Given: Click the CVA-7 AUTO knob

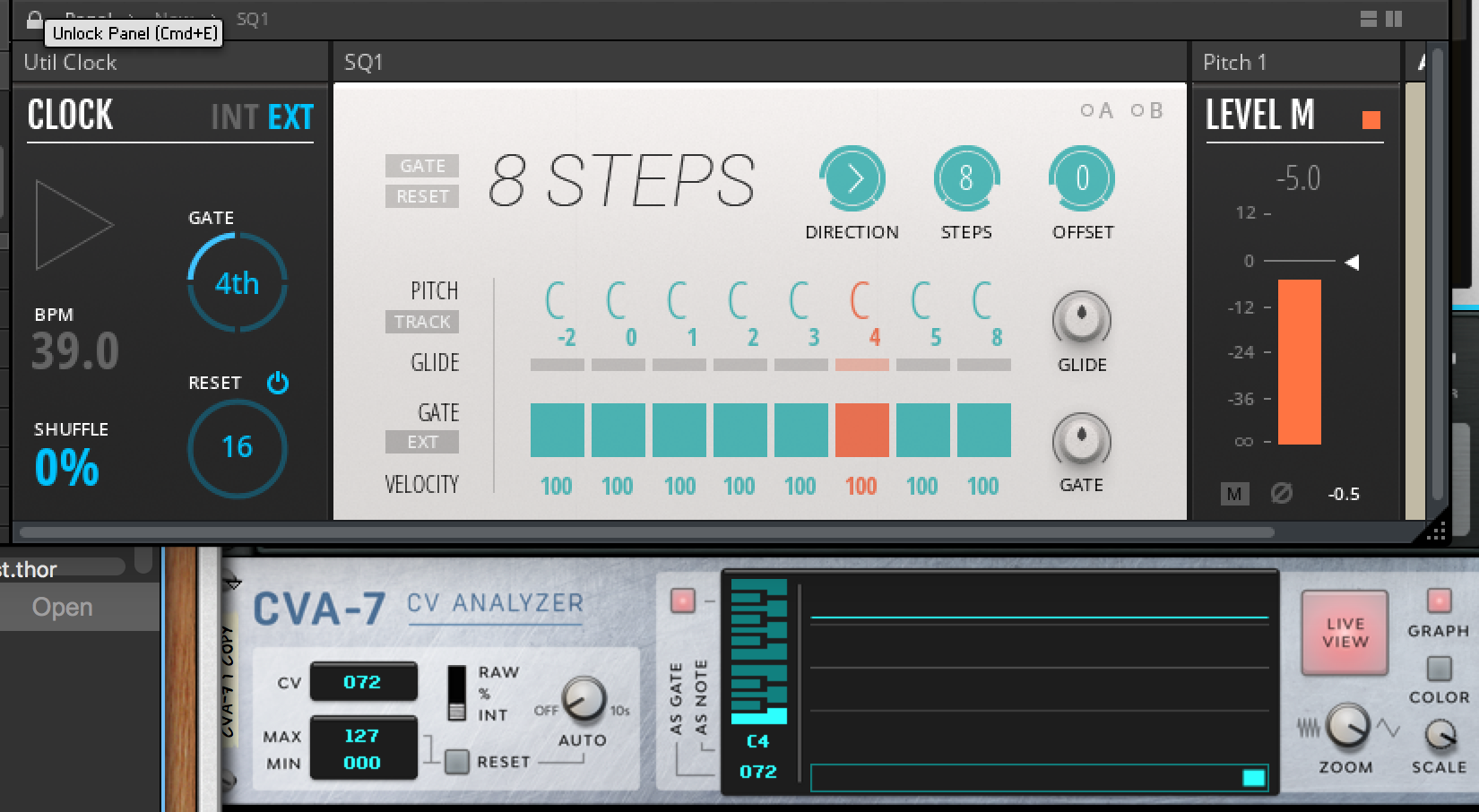Looking at the screenshot, I should tap(584, 700).
